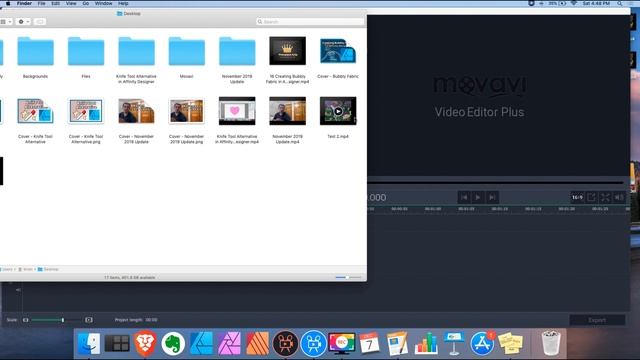Toggle Movavi preview volume mute icon

619,198
